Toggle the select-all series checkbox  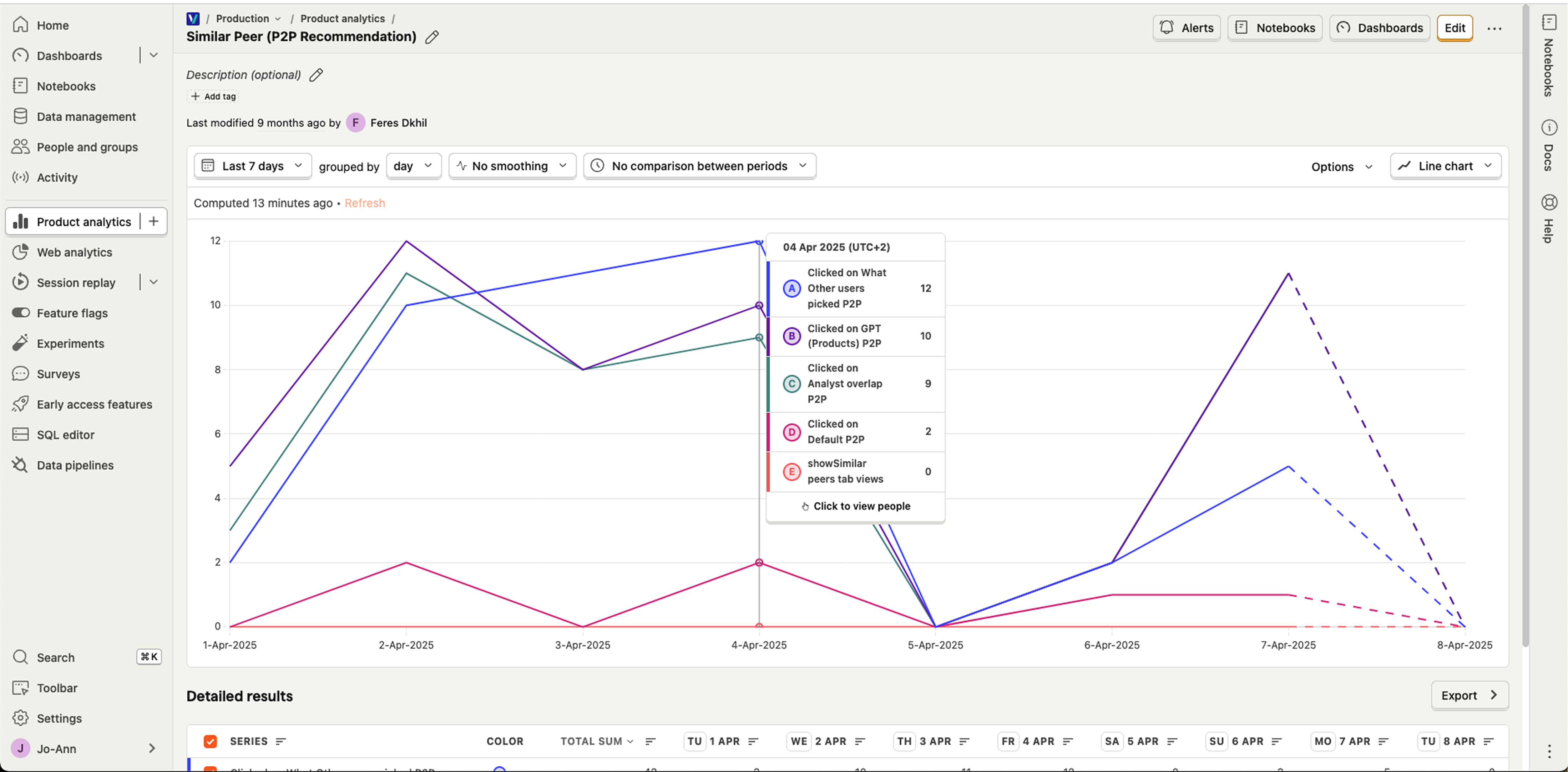(x=210, y=741)
